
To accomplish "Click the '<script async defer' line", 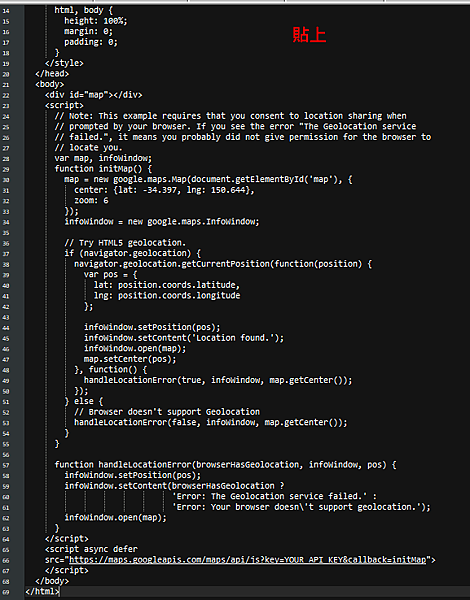I will [x=91, y=549].
